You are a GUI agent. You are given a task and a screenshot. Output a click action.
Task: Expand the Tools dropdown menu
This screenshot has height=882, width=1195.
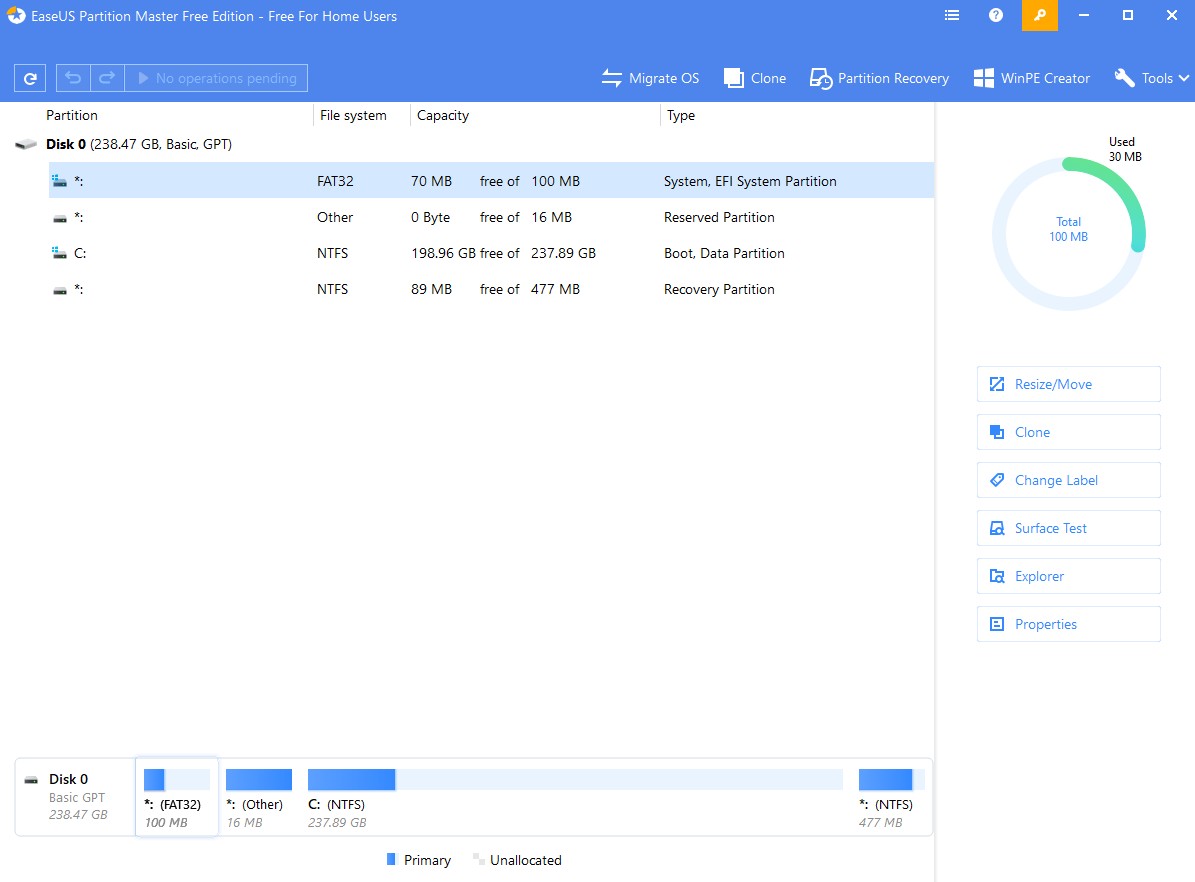pyautogui.click(x=1152, y=78)
